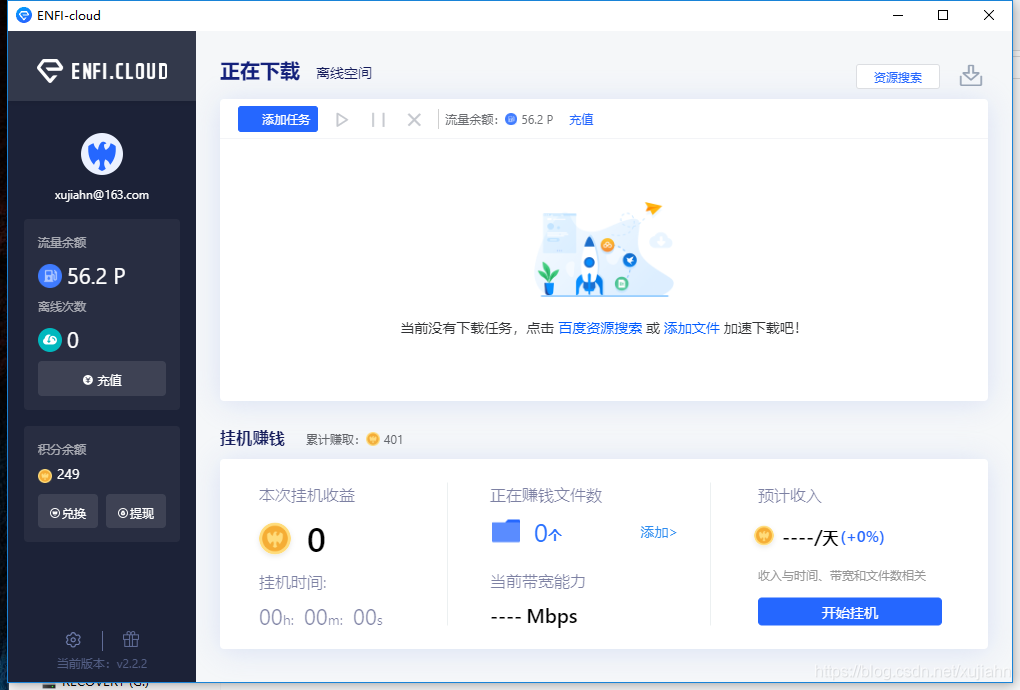Viewport: 1020px width, 690px height.
Task: Click the ENFI-cloud title bar app icon
Action: pos(24,15)
